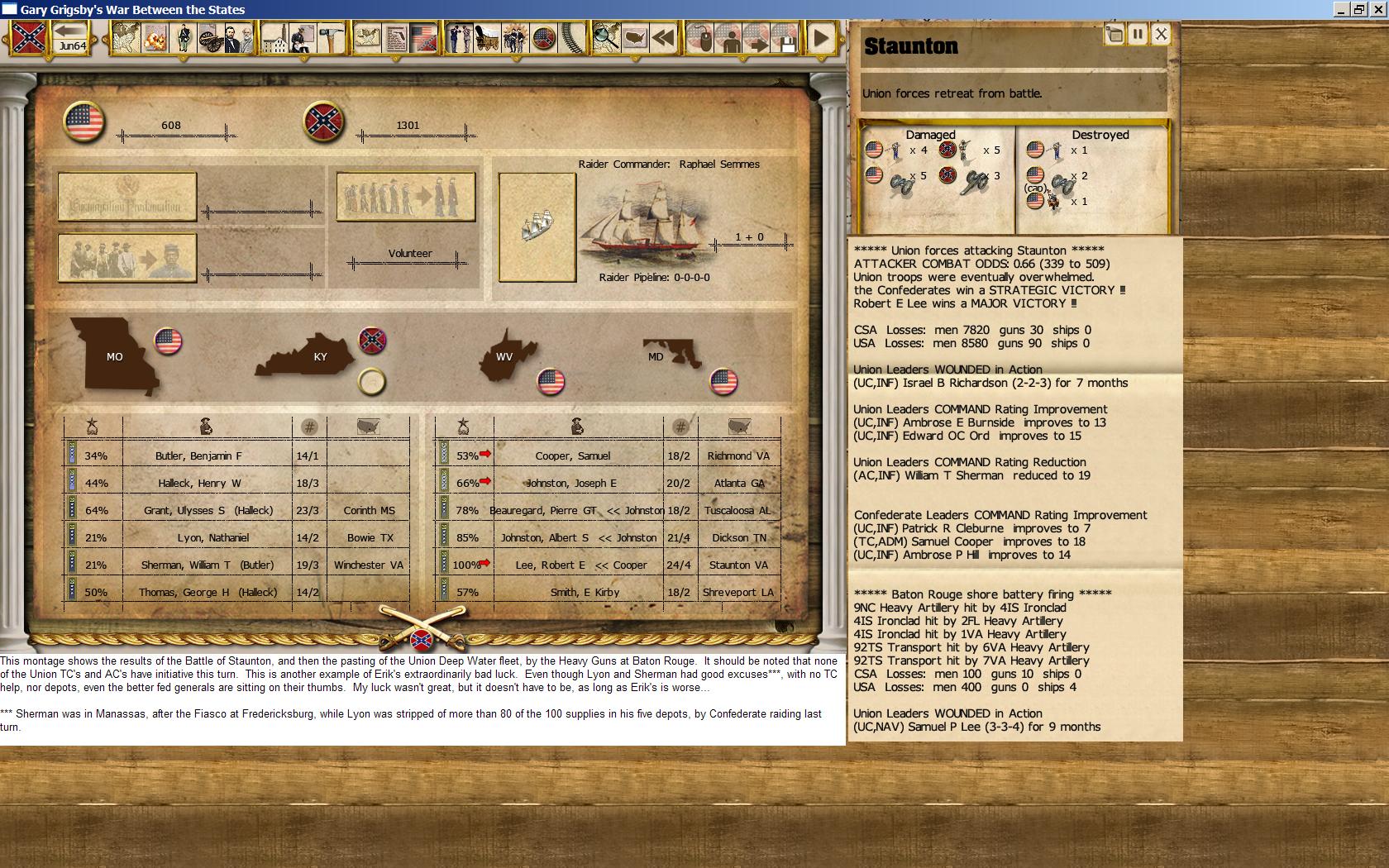Click the small map icon beside document icon
Image resolution: width=1389 pixels, height=868 pixels.
[368, 38]
